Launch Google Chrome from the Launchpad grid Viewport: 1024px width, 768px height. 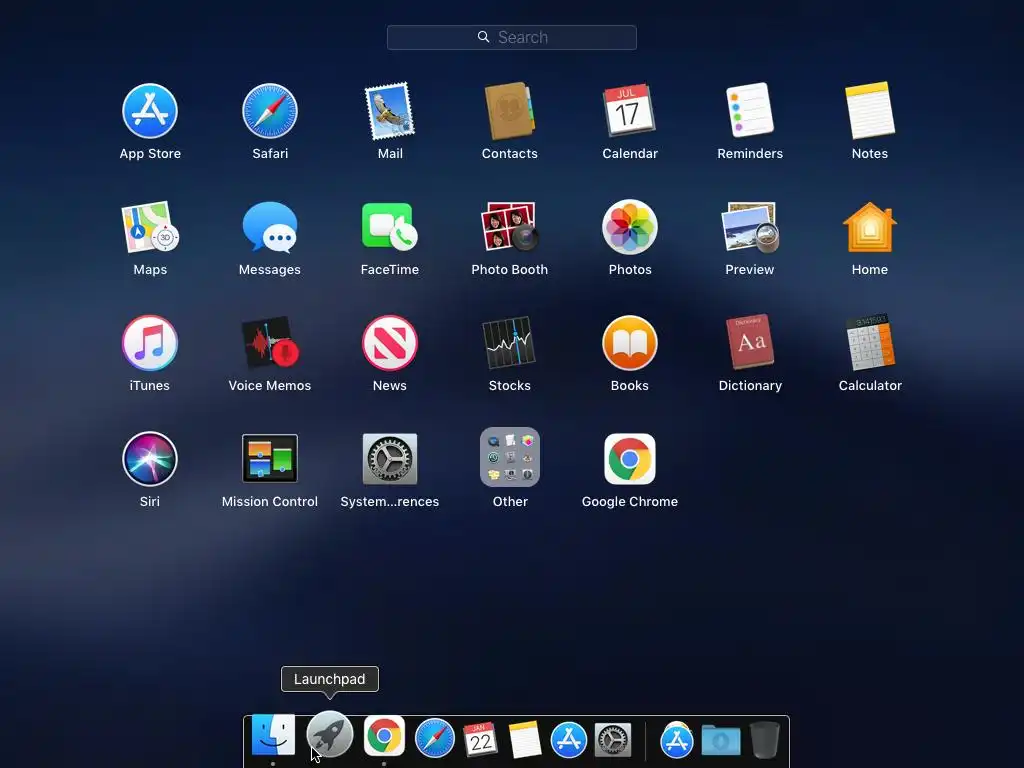[x=630, y=458]
